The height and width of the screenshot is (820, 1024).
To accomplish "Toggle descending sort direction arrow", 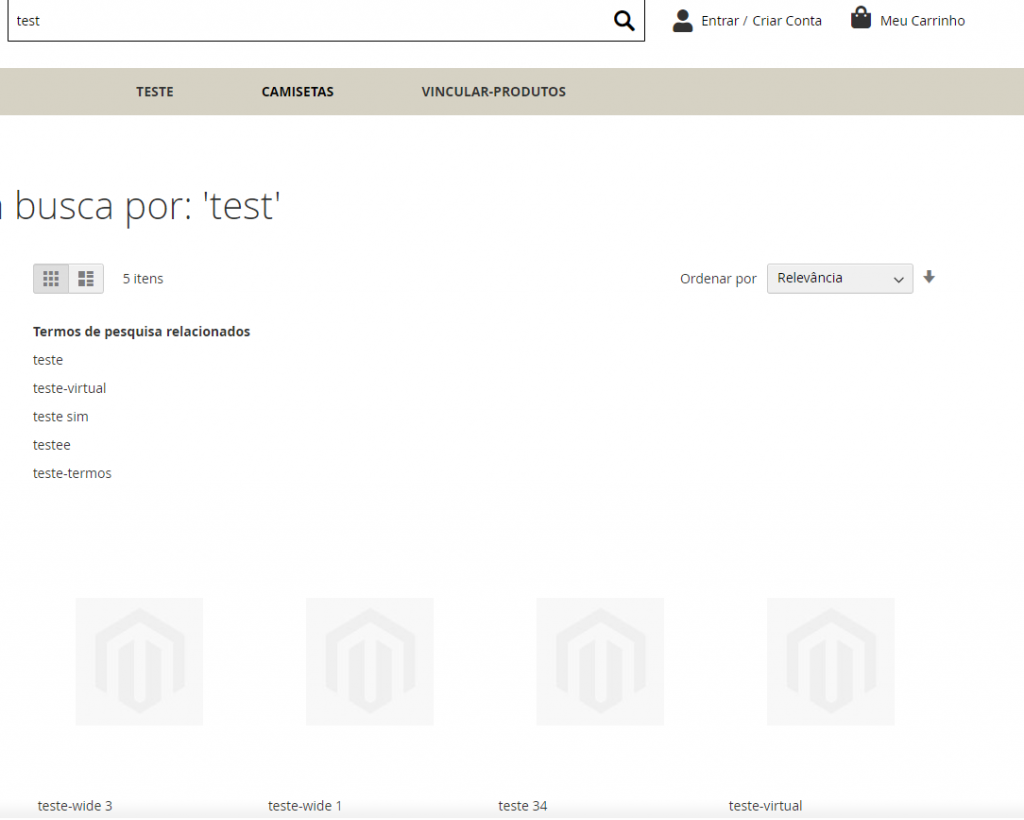I will click(929, 277).
